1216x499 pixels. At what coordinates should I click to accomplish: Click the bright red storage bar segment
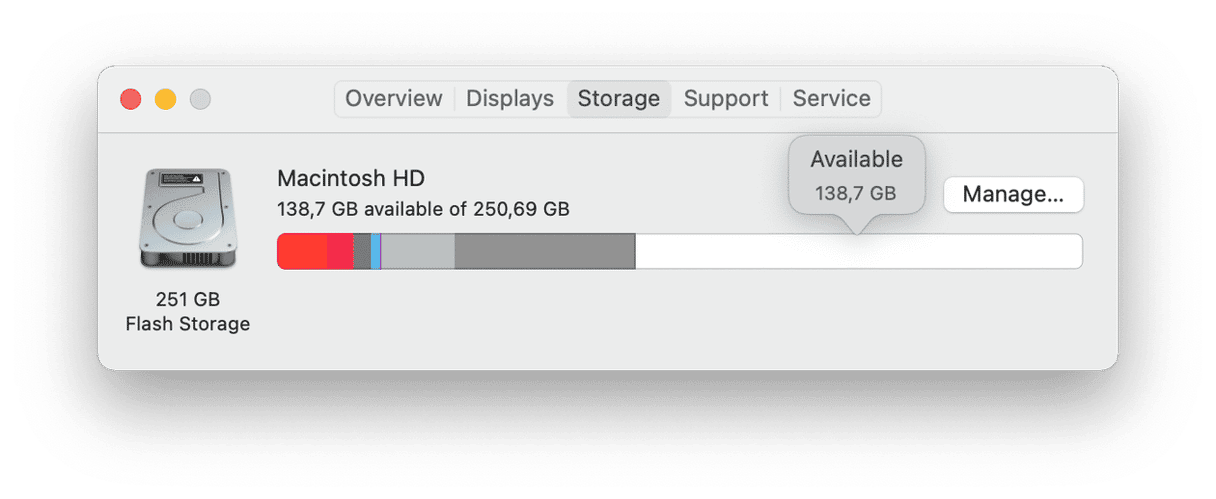[302, 251]
